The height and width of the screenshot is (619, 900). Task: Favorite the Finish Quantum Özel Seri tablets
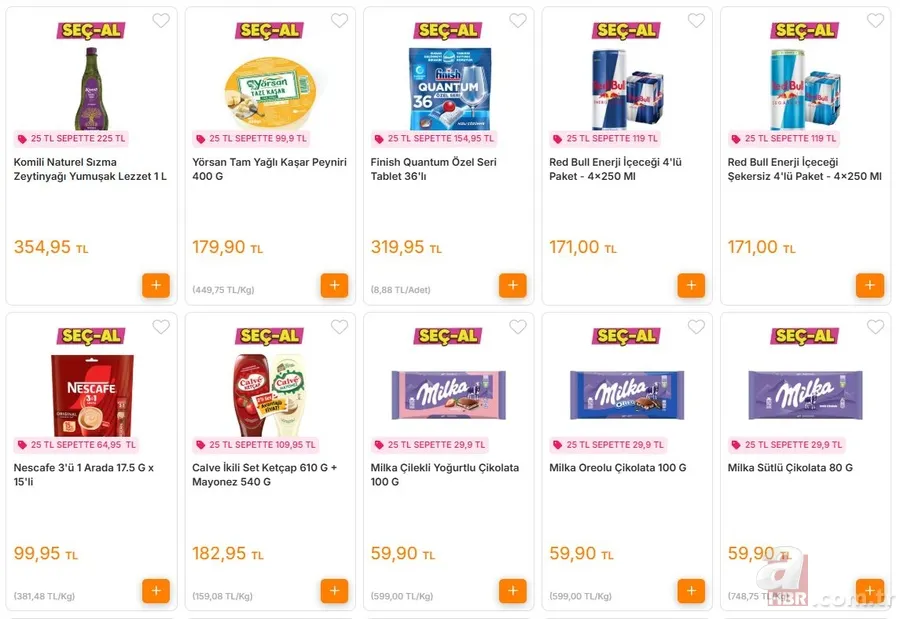coord(517,20)
